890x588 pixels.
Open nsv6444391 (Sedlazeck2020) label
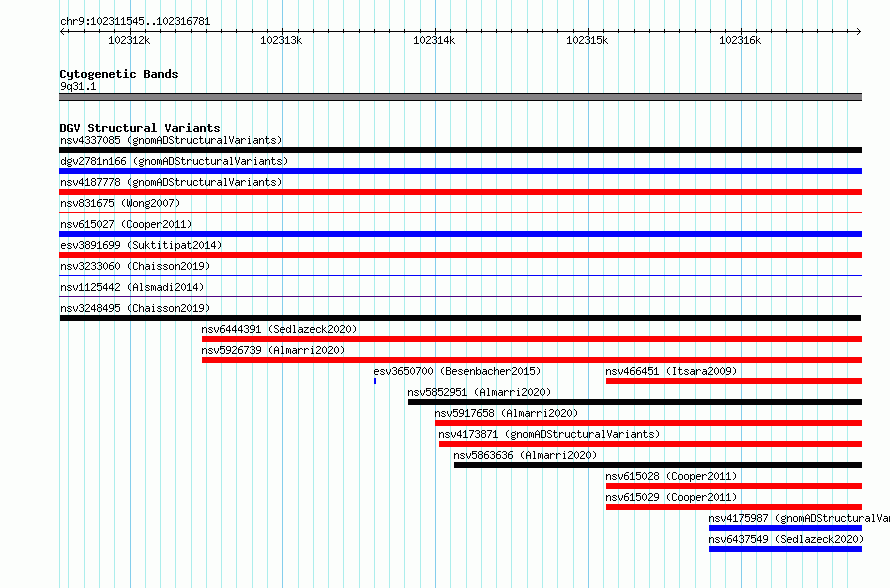(x=279, y=329)
